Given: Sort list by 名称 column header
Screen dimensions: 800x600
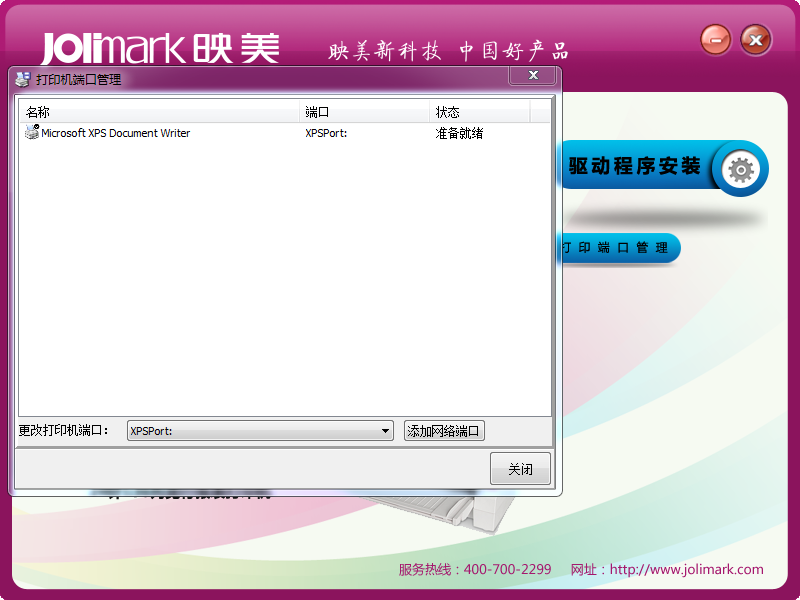Looking at the screenshot, I should click(159, 112).
